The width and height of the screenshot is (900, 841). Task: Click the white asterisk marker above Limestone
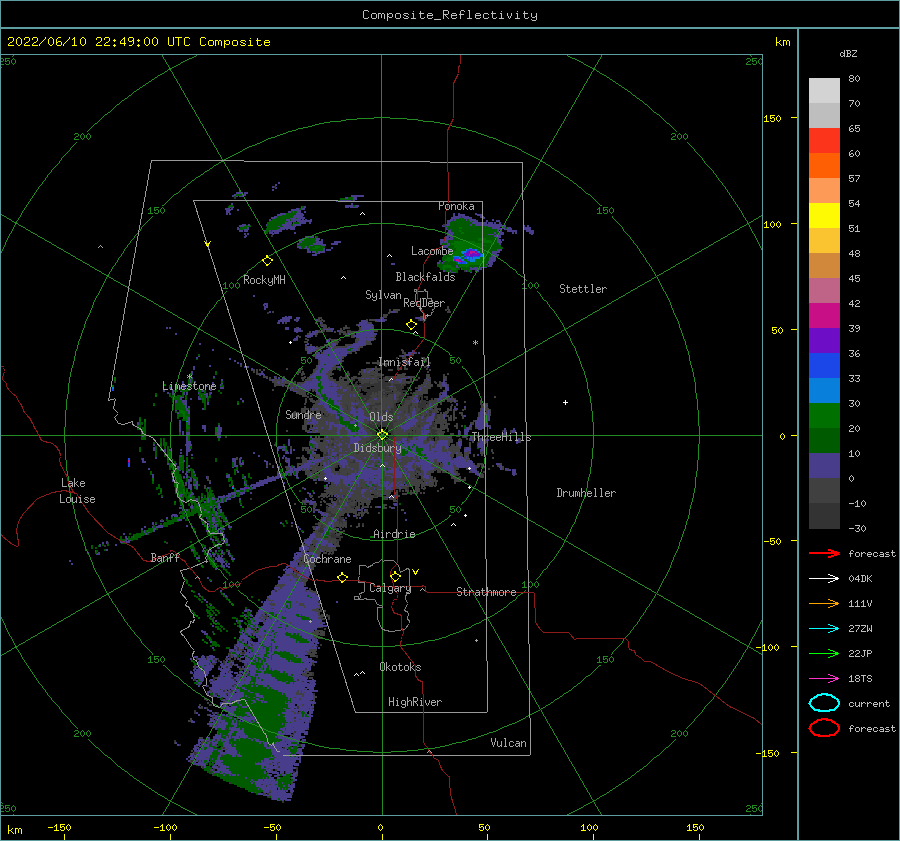pos(189,377)
